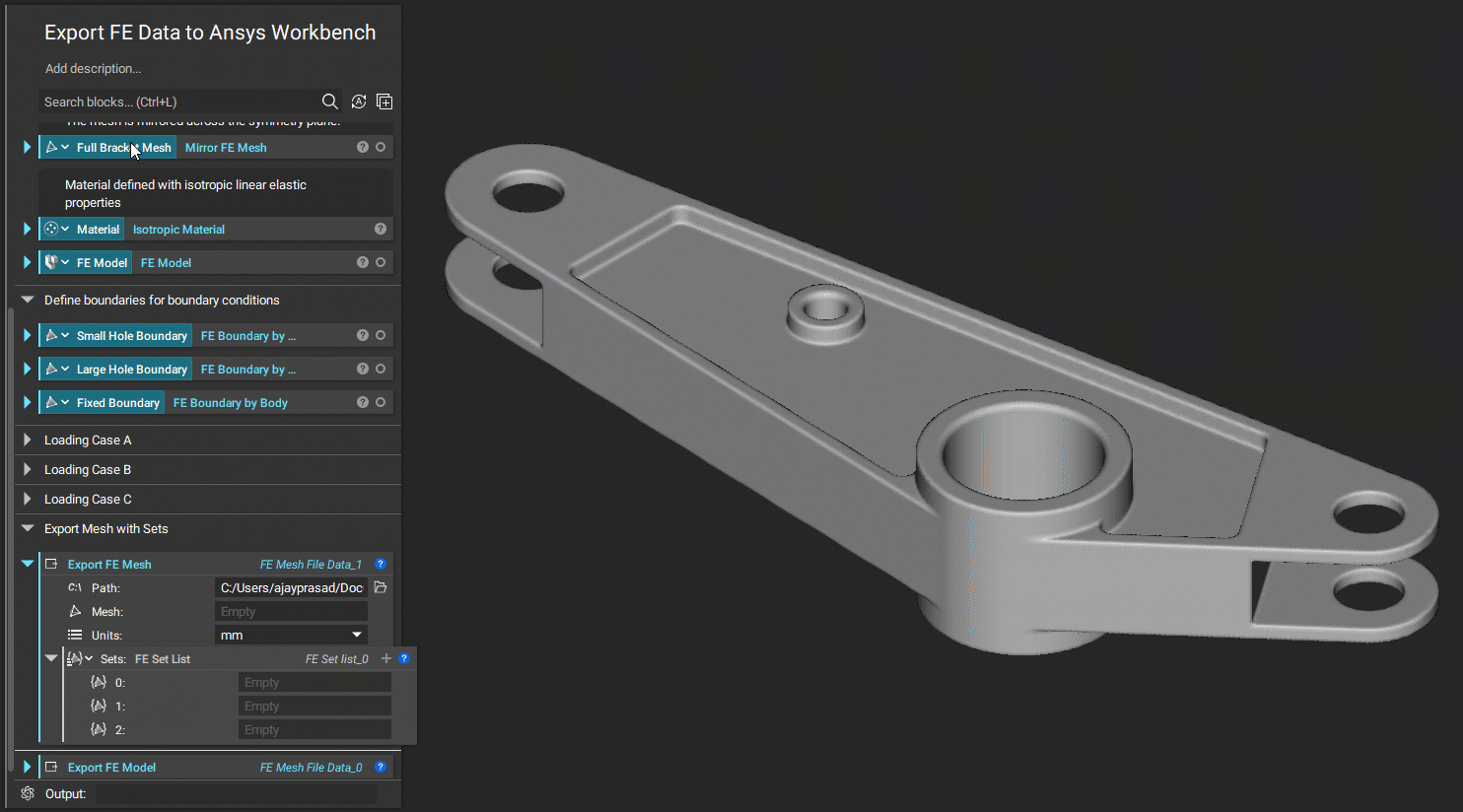The image size is (1463, 812).
Task: Click the empty set 1 input field
Action: (314, 706)
